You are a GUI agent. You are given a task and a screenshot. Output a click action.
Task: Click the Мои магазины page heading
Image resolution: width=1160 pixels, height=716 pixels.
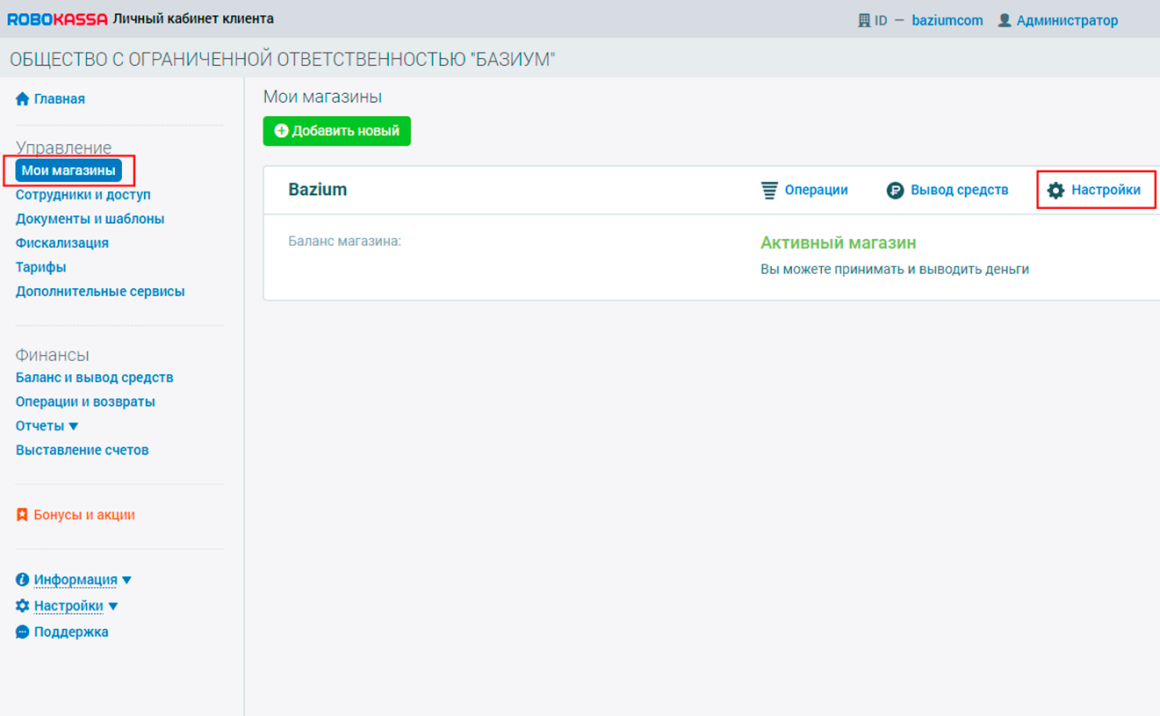(x=323, y=97)
